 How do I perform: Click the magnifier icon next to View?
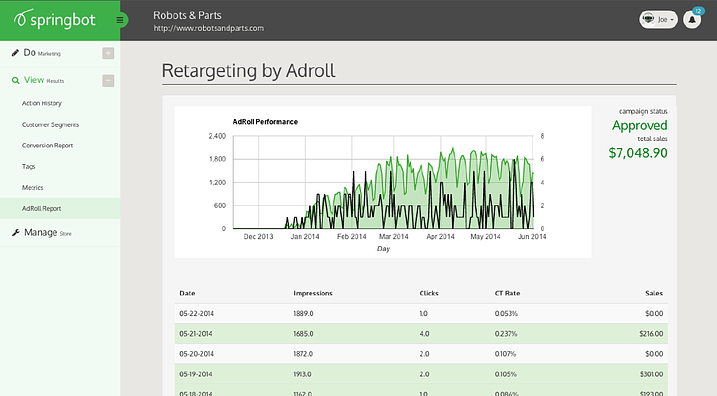(16, 80)
